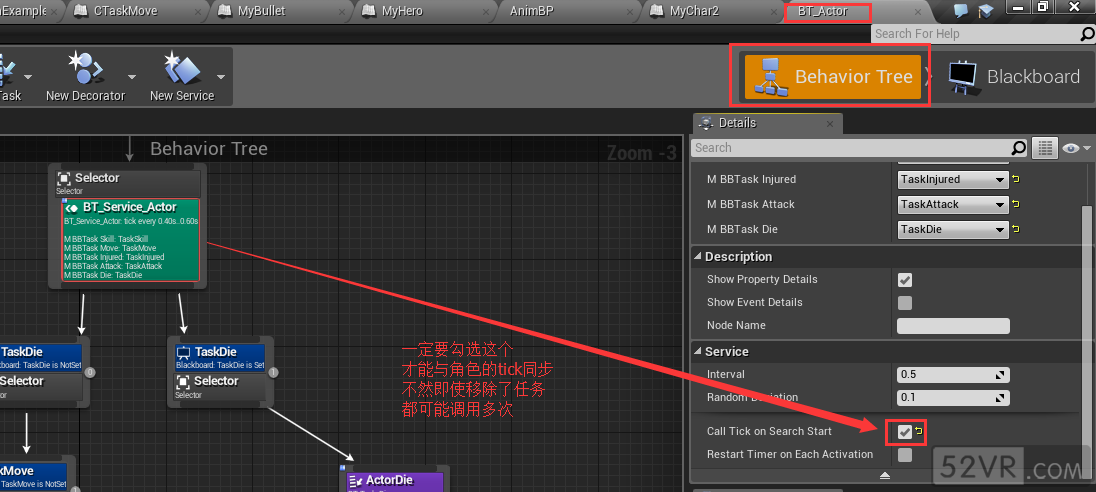Reset M BBTask Injured to default arrow
The image size is (1096, 492).
click(x=1018, y=180)
